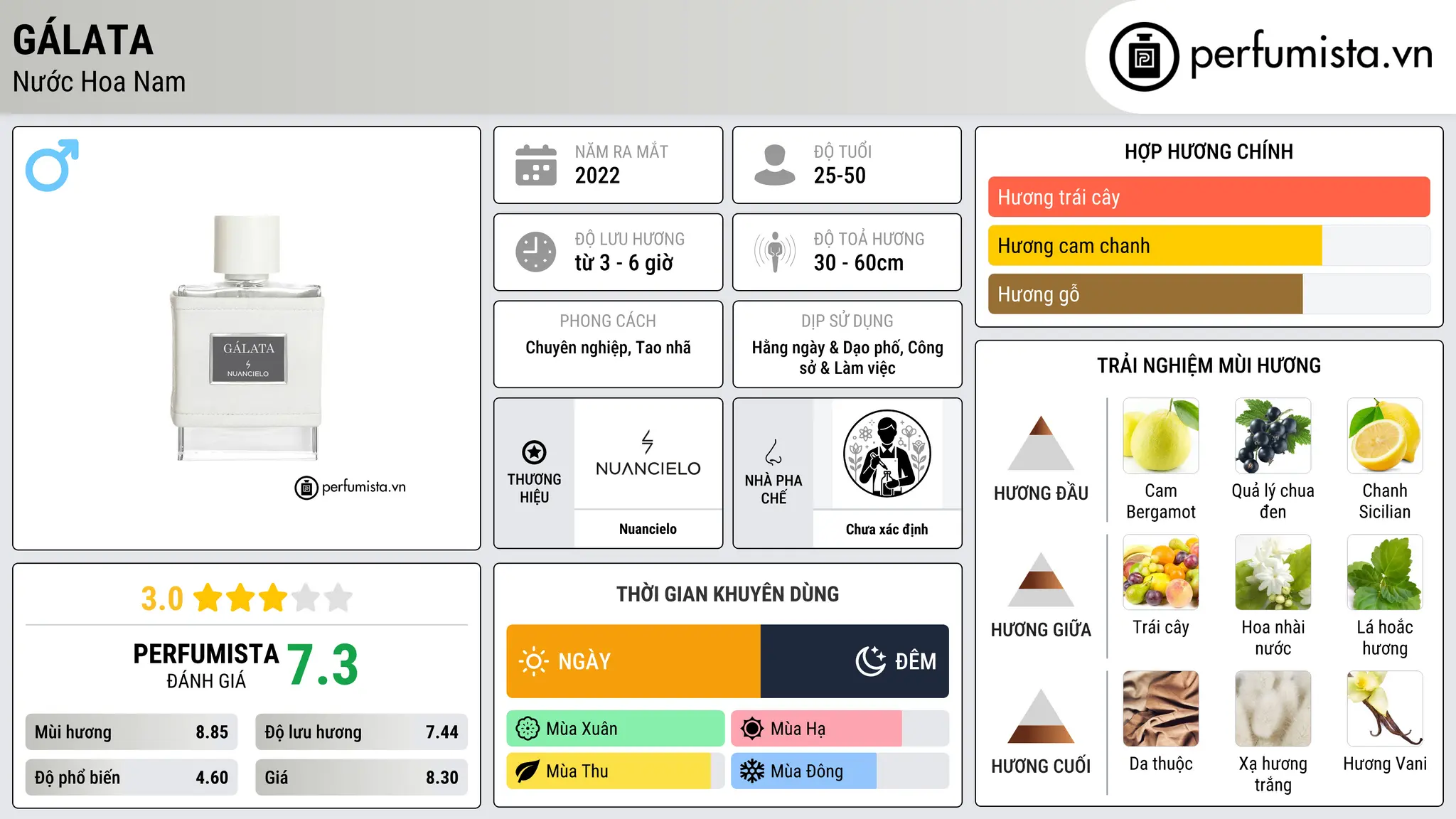Click the age range 25-50 value
The height and width of the screenshot is (819, 1456).
(x=840, y=176)
